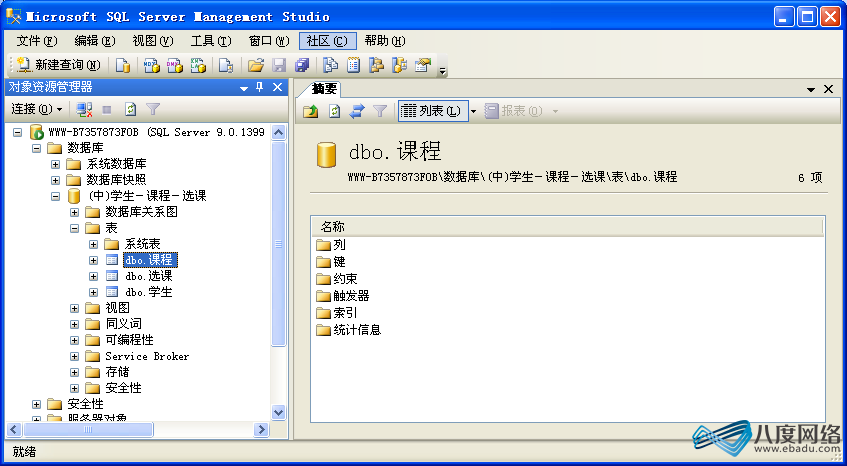Refresh the summary pane

[x=334, y=111]
